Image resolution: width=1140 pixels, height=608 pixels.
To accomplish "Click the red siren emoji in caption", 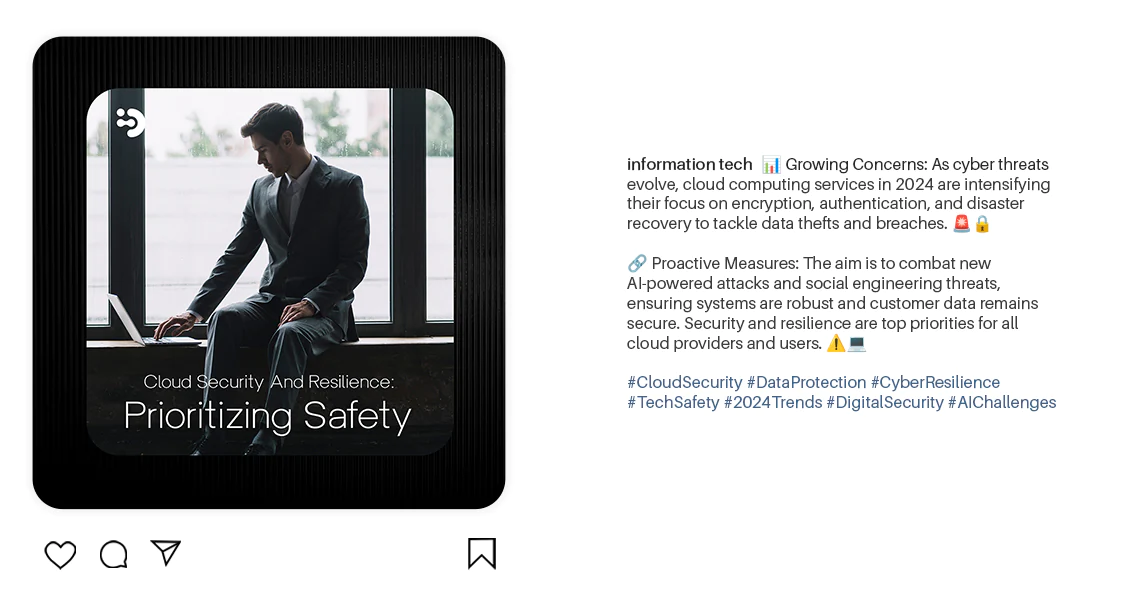I will (962, 224).
